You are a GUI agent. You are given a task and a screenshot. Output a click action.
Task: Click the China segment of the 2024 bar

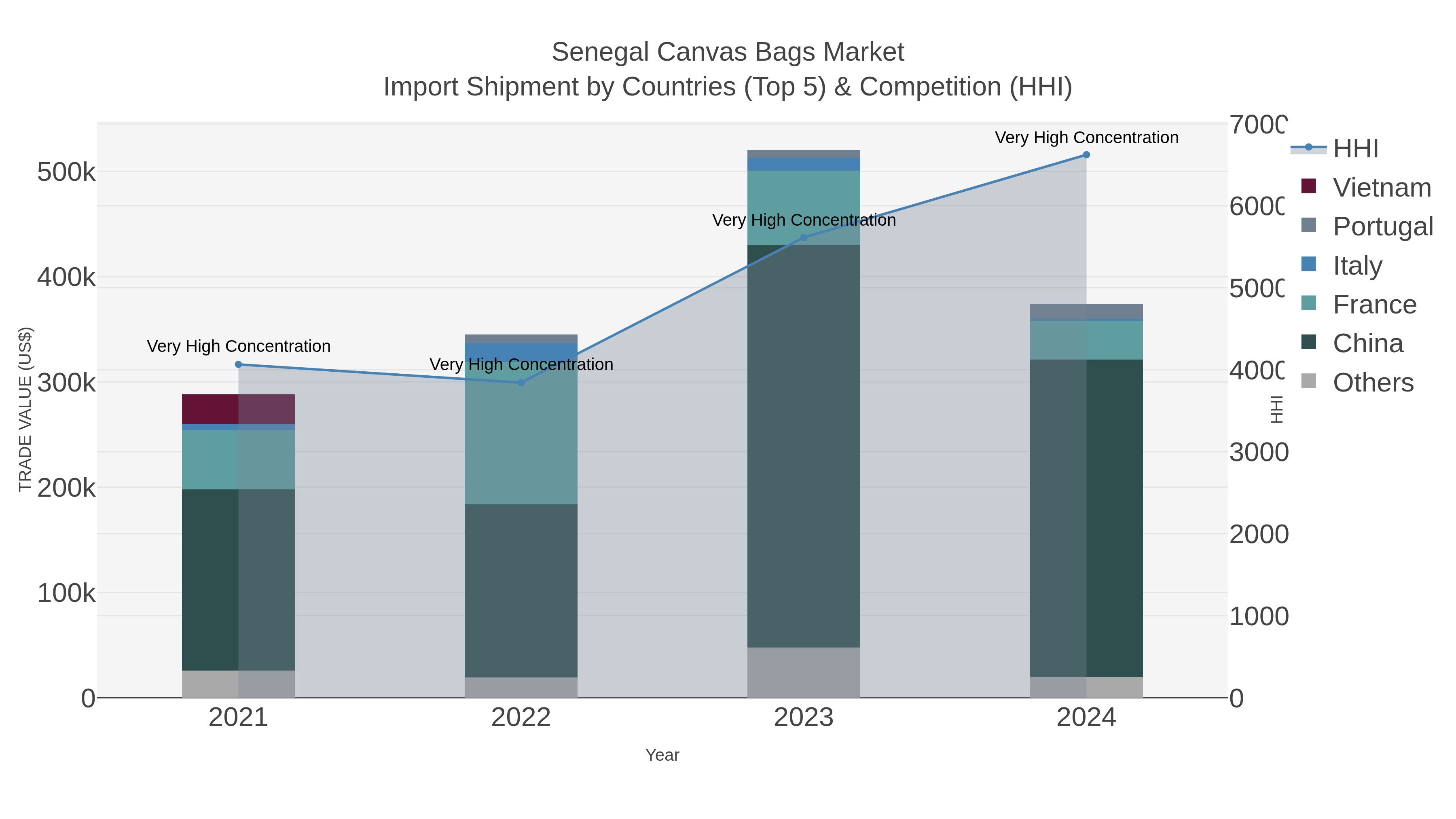tap(1086, 518)
